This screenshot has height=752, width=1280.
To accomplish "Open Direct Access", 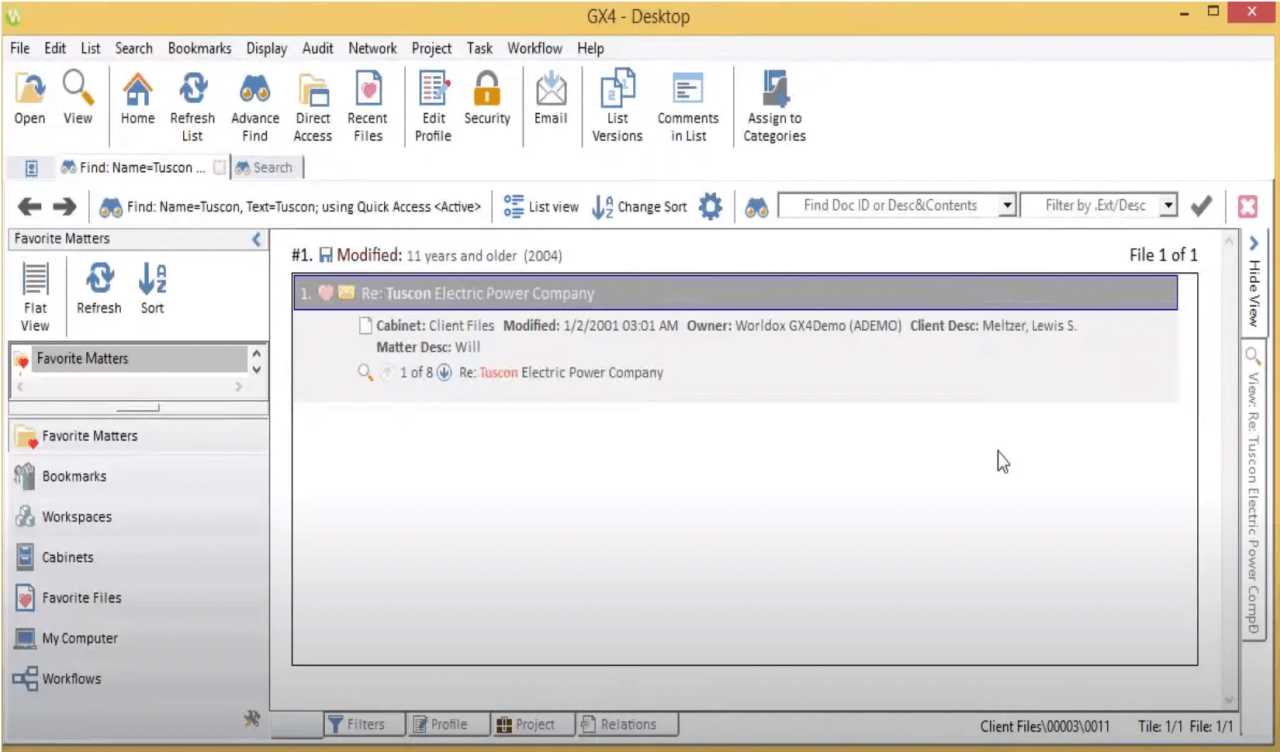I will pyautogui.click(x=312, y=100).
